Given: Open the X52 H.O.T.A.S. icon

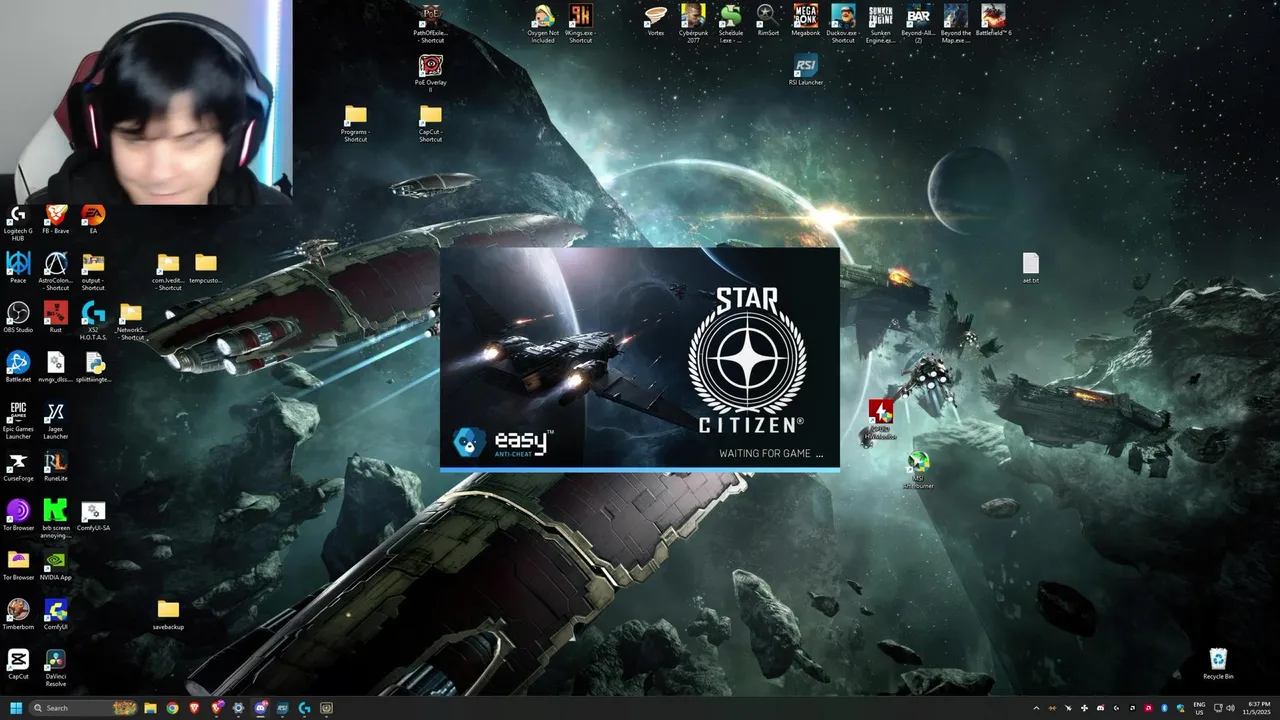Looking at the screenshot, I should (93, 320).
